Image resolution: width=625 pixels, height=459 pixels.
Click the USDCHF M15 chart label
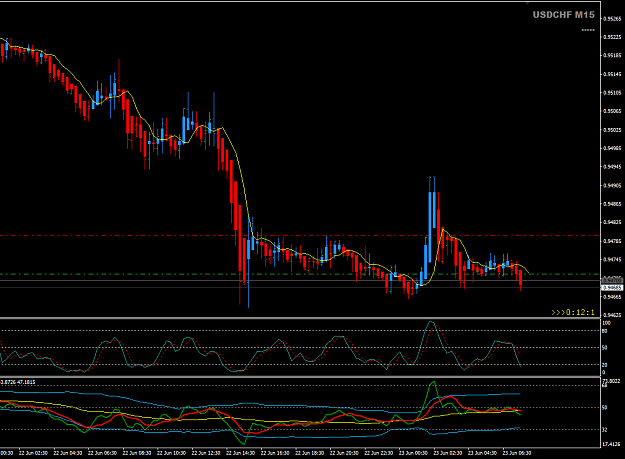[563, 15]
